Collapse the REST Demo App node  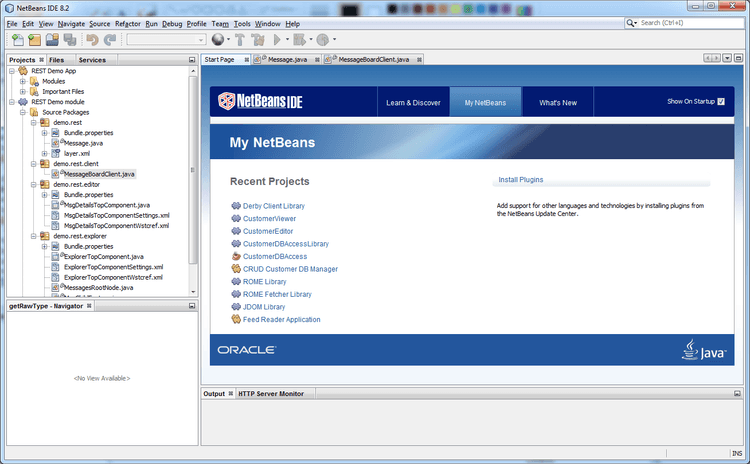tap(11, 71)
